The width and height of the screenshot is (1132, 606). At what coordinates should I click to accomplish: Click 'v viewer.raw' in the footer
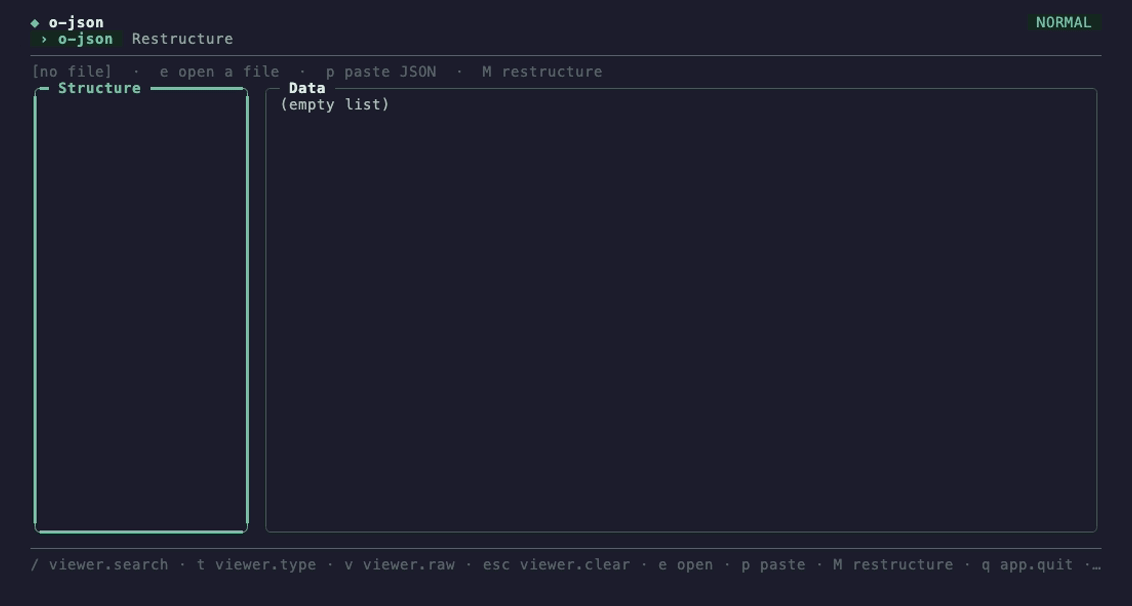click(399, 565)
